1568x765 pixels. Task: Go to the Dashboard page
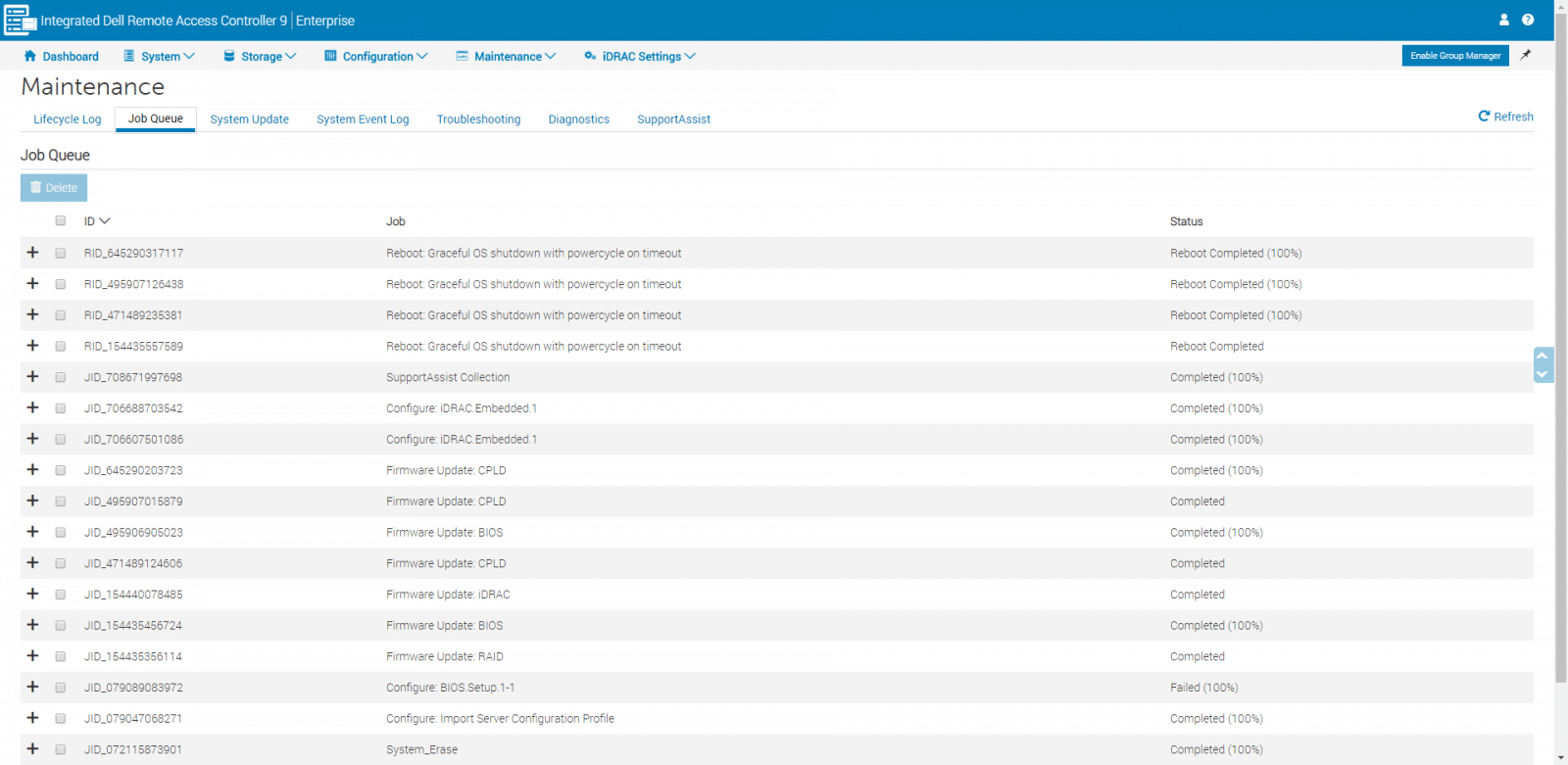[61, 56]
